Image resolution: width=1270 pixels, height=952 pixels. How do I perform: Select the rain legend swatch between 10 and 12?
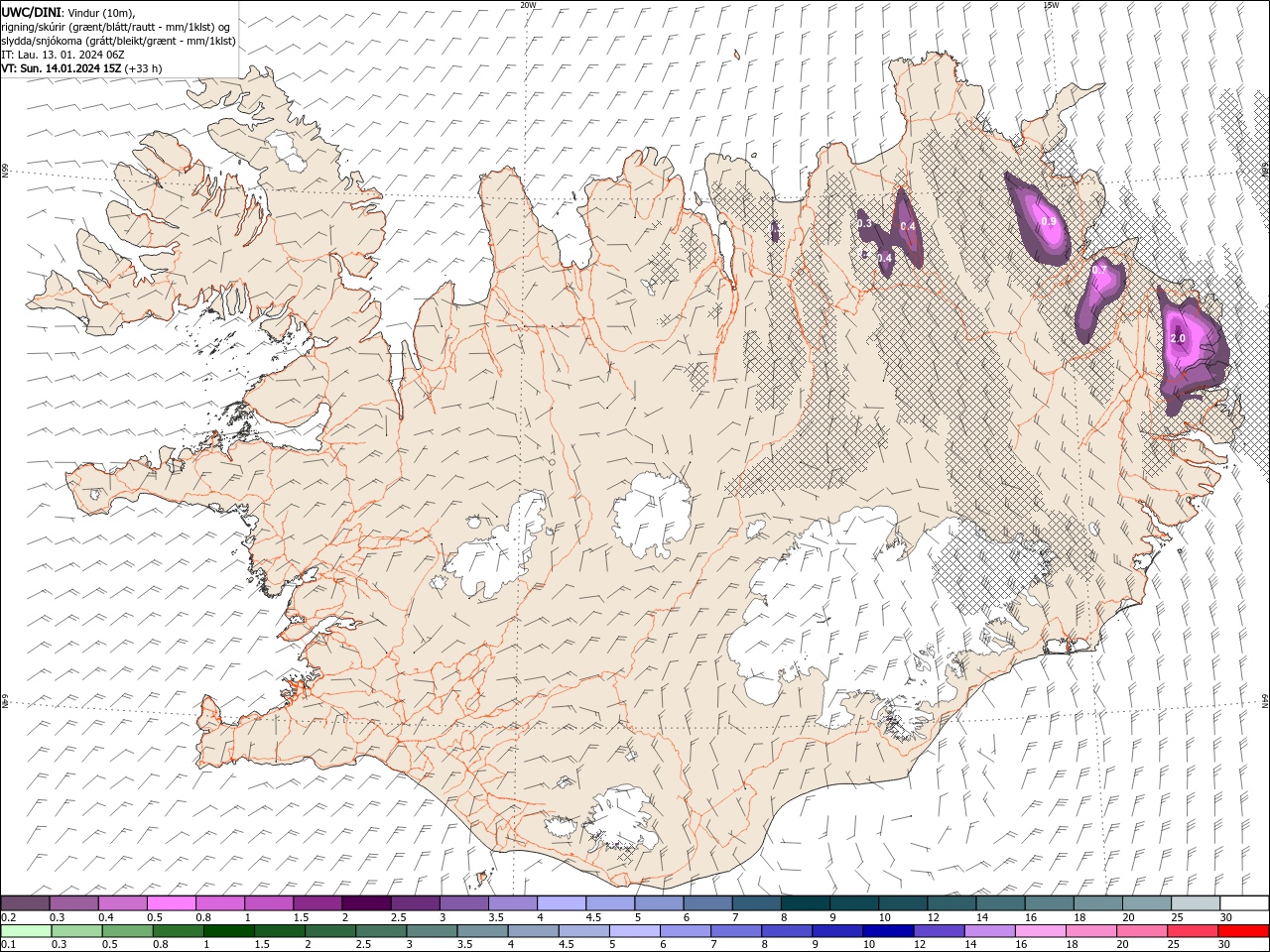tap(889, 931)
